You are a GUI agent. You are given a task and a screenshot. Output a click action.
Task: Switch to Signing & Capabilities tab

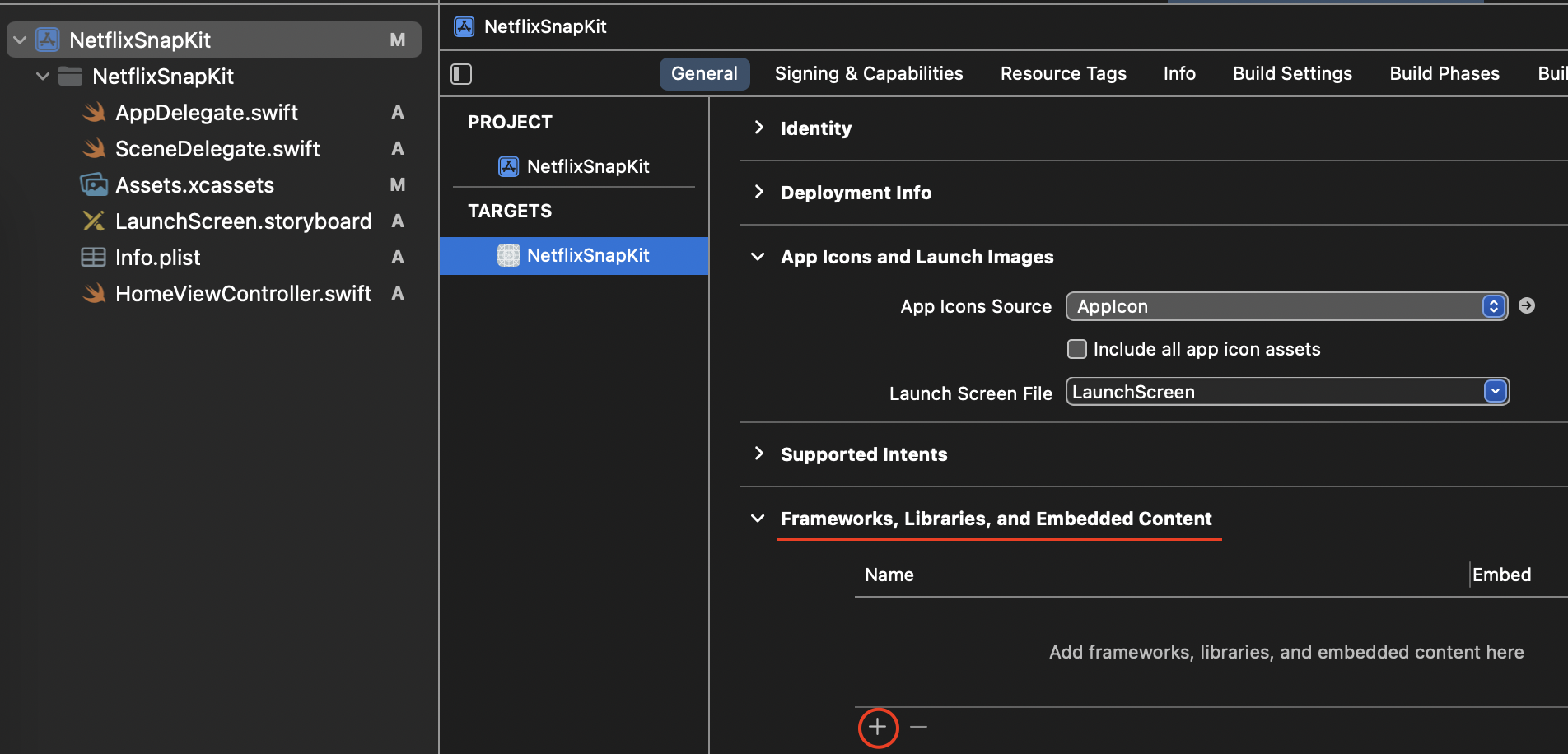[x=869, y=74]
